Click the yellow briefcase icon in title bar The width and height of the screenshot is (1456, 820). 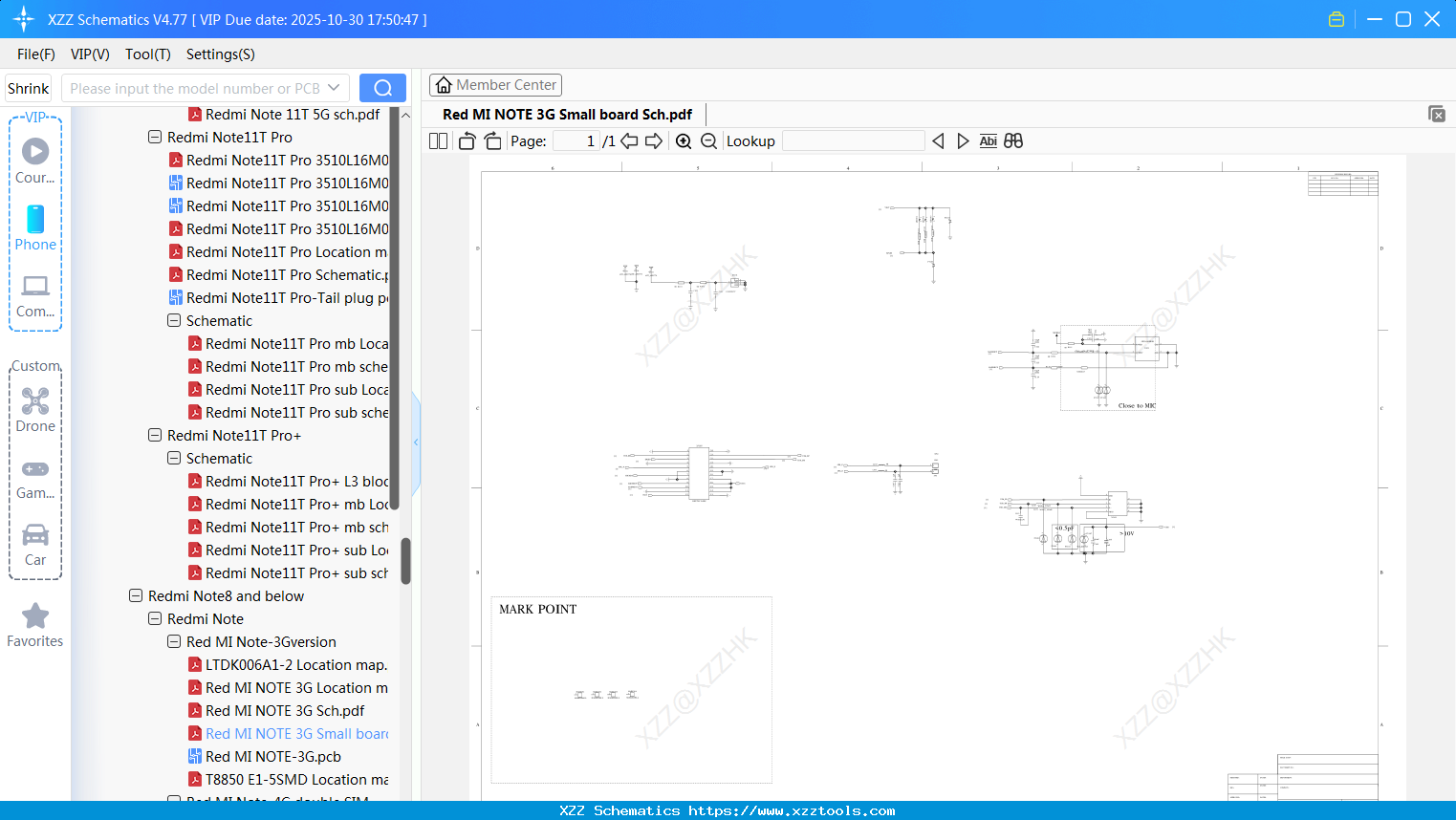pos(1336,19)
